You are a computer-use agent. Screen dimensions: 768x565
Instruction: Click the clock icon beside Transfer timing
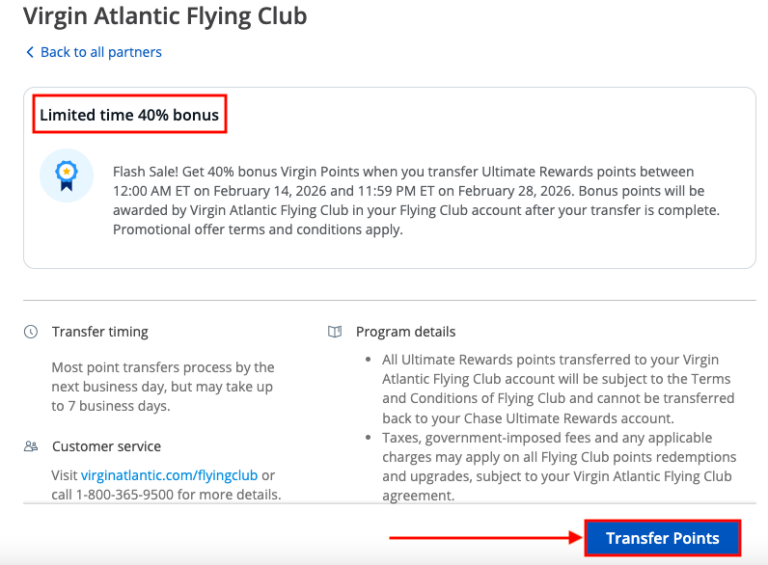(x=31, y=332)
